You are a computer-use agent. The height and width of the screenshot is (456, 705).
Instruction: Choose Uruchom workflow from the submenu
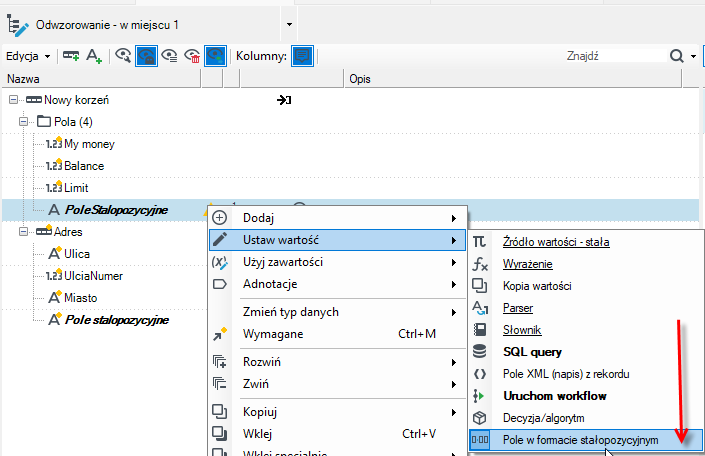586,396
